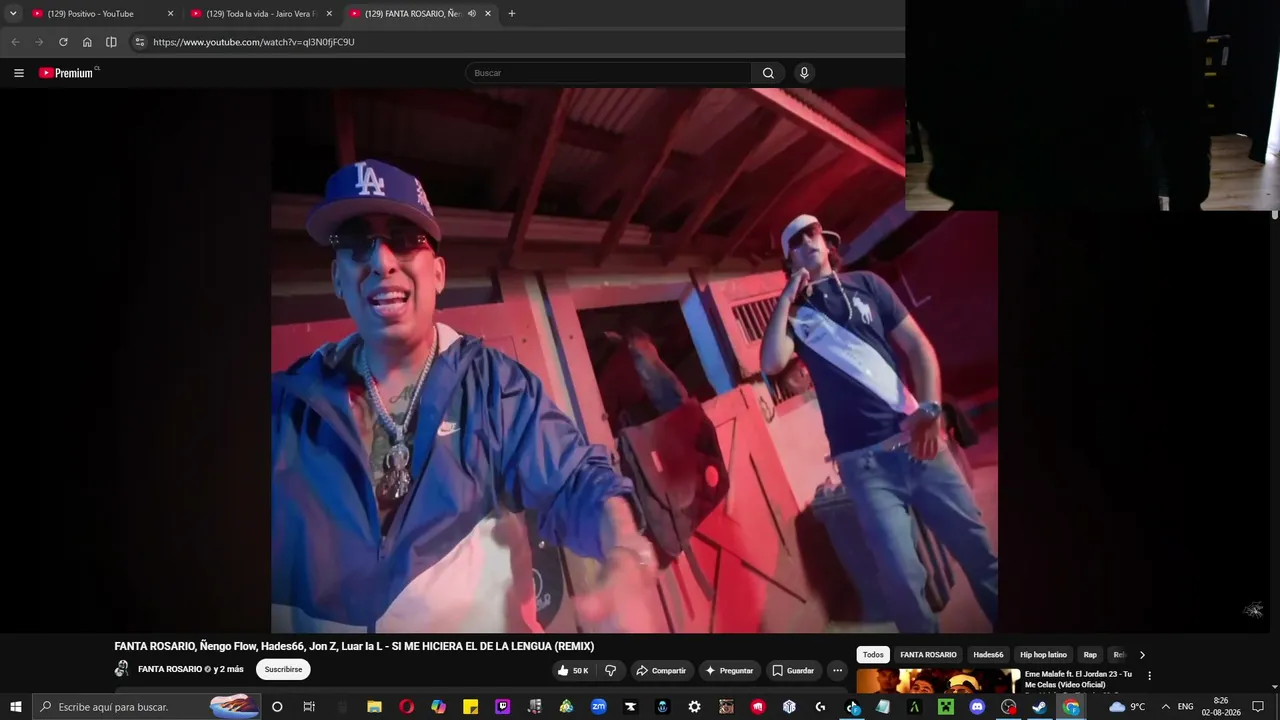Open the weather widget showing 9°C
The image size is (1280, 720).
1127,707
